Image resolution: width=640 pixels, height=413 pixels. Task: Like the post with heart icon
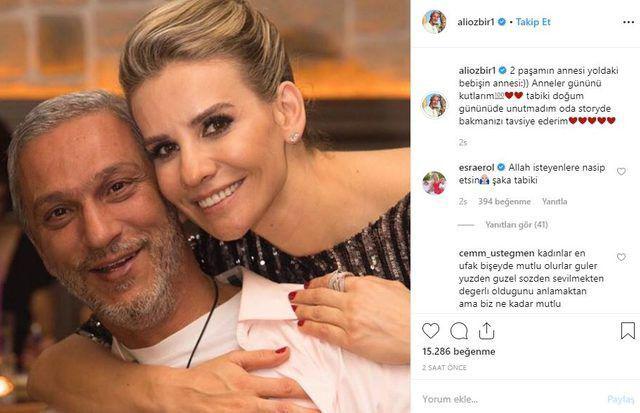point(431,330)
